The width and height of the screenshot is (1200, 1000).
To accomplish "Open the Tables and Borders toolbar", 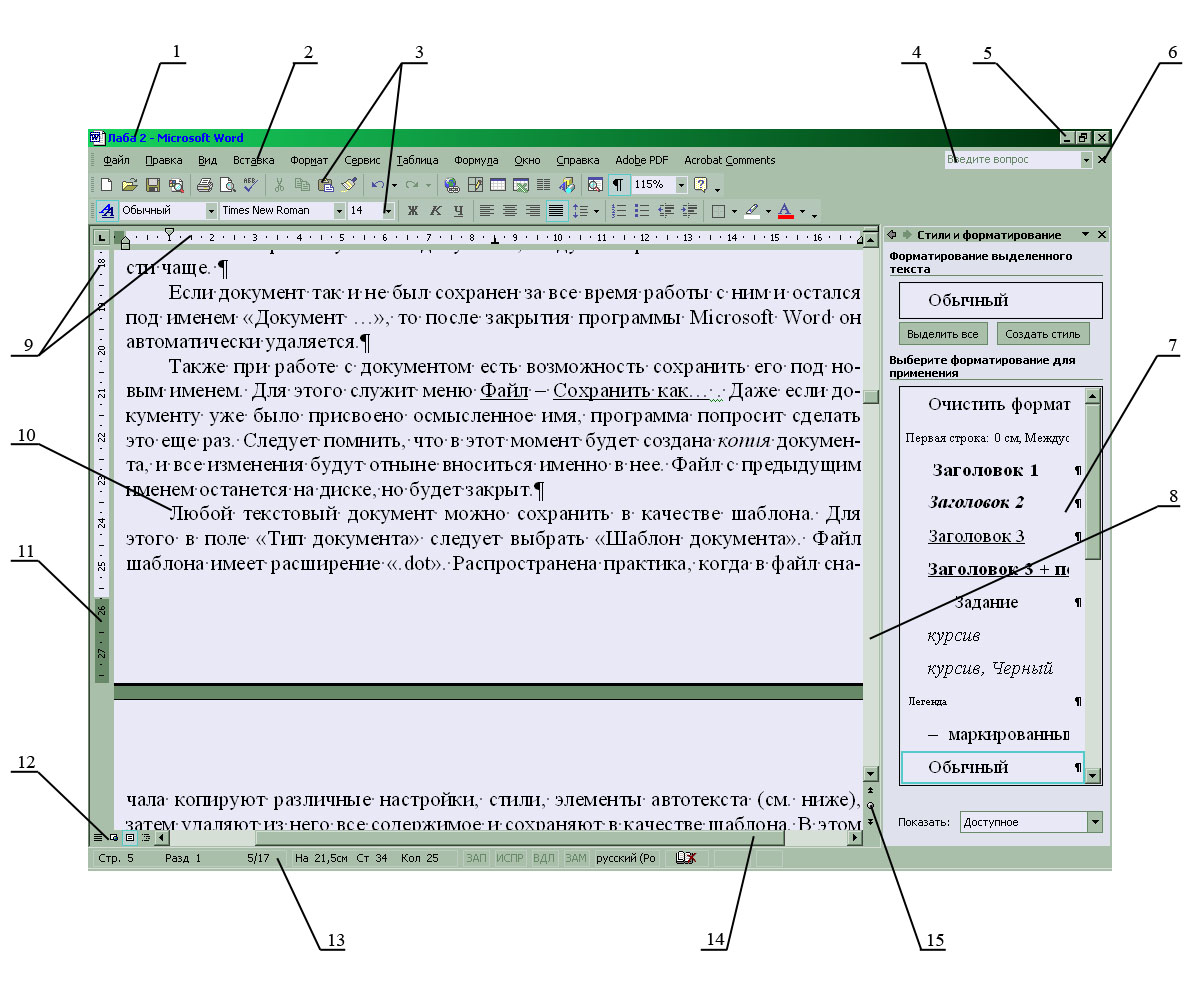I will tap(475, 185).
